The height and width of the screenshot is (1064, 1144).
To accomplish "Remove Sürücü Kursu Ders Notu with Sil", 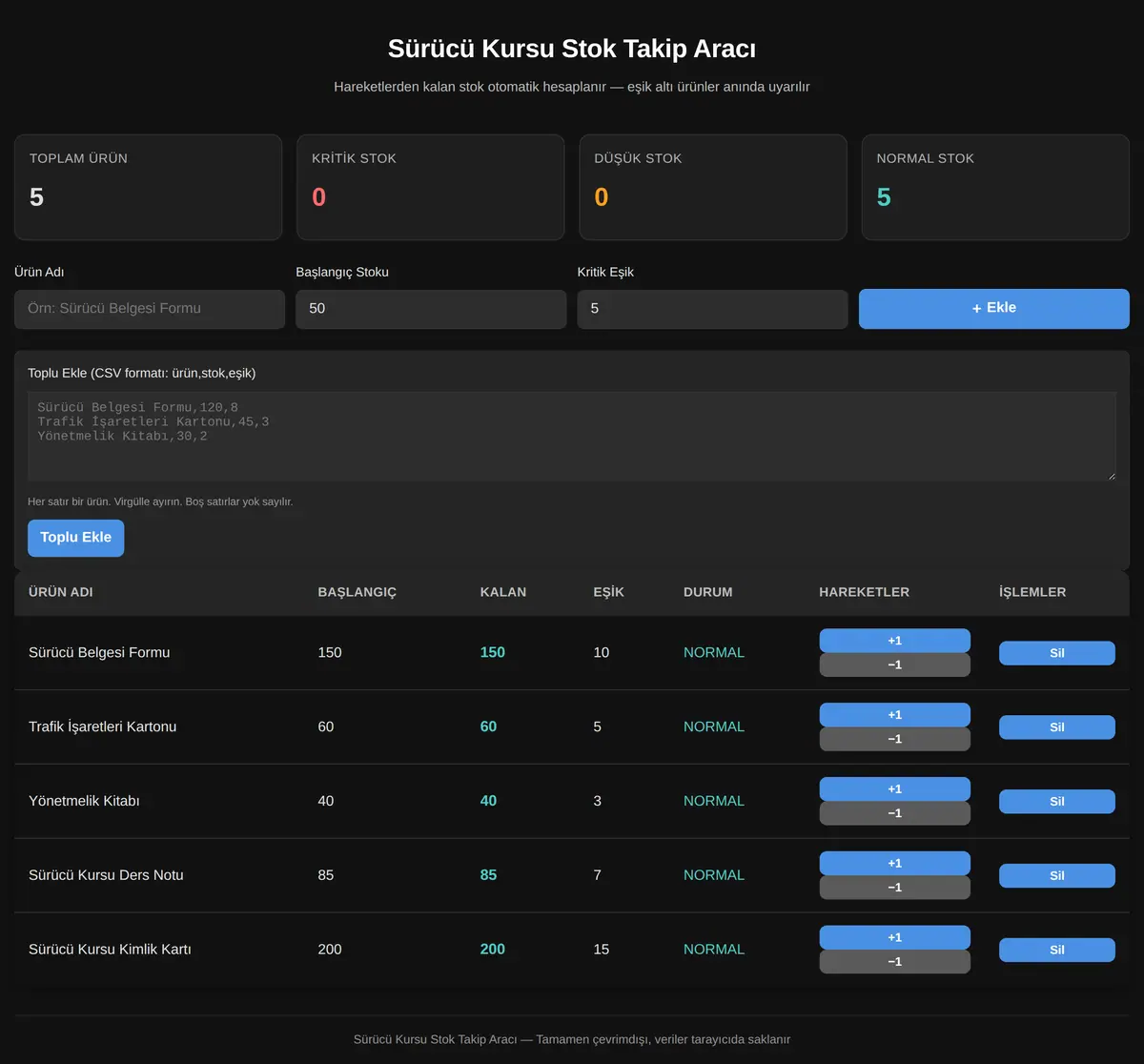I will click(x=1057, y=876).
